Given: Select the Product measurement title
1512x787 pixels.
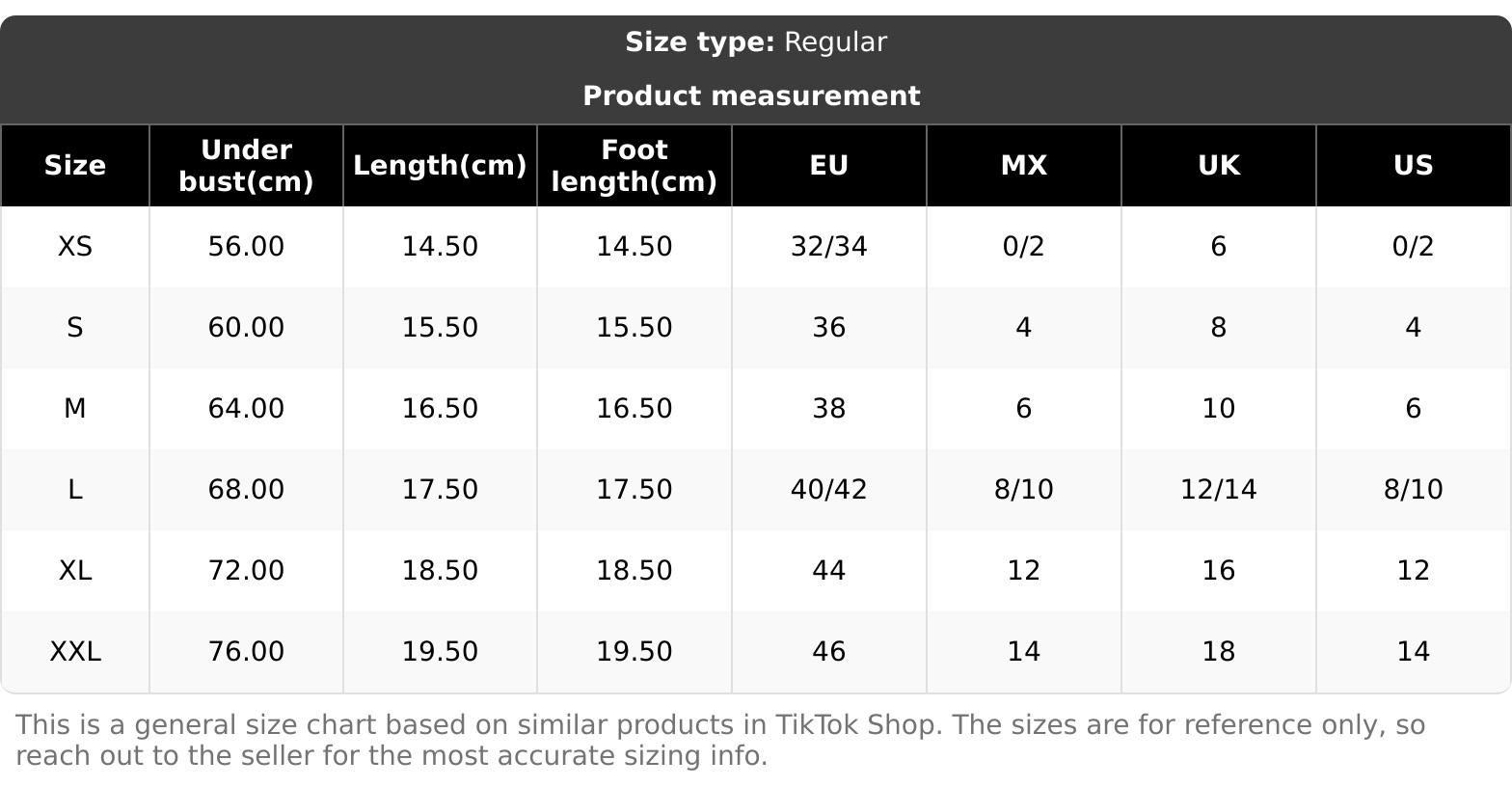Looking at the screenshot, I should point(751,96).
